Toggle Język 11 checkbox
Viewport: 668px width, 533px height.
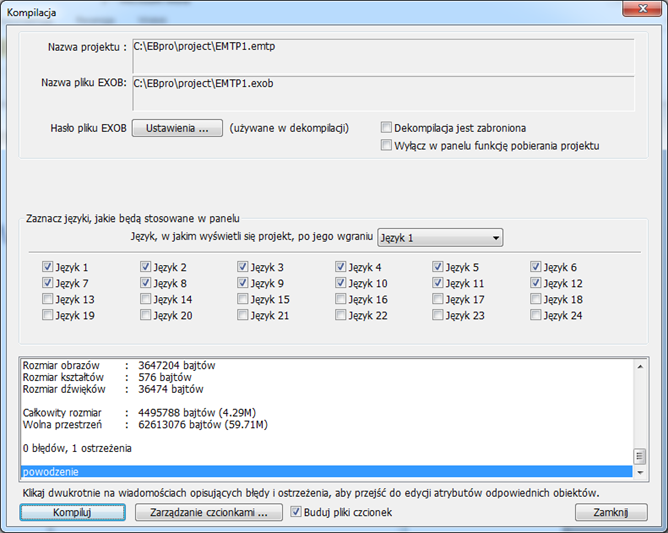pyautogui.click(x=438, y=282)
